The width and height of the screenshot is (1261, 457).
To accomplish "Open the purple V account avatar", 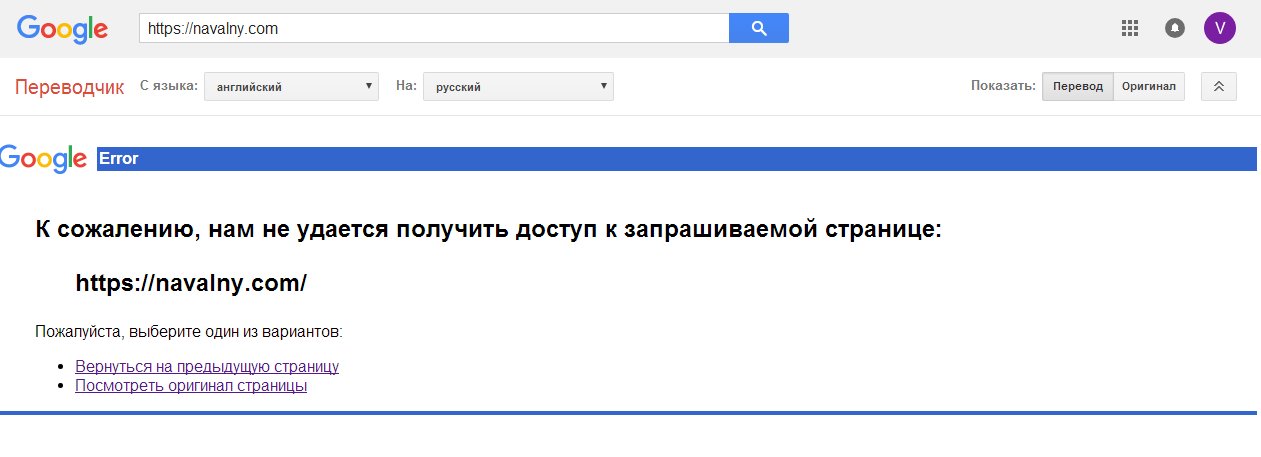I will [1219, 28].
